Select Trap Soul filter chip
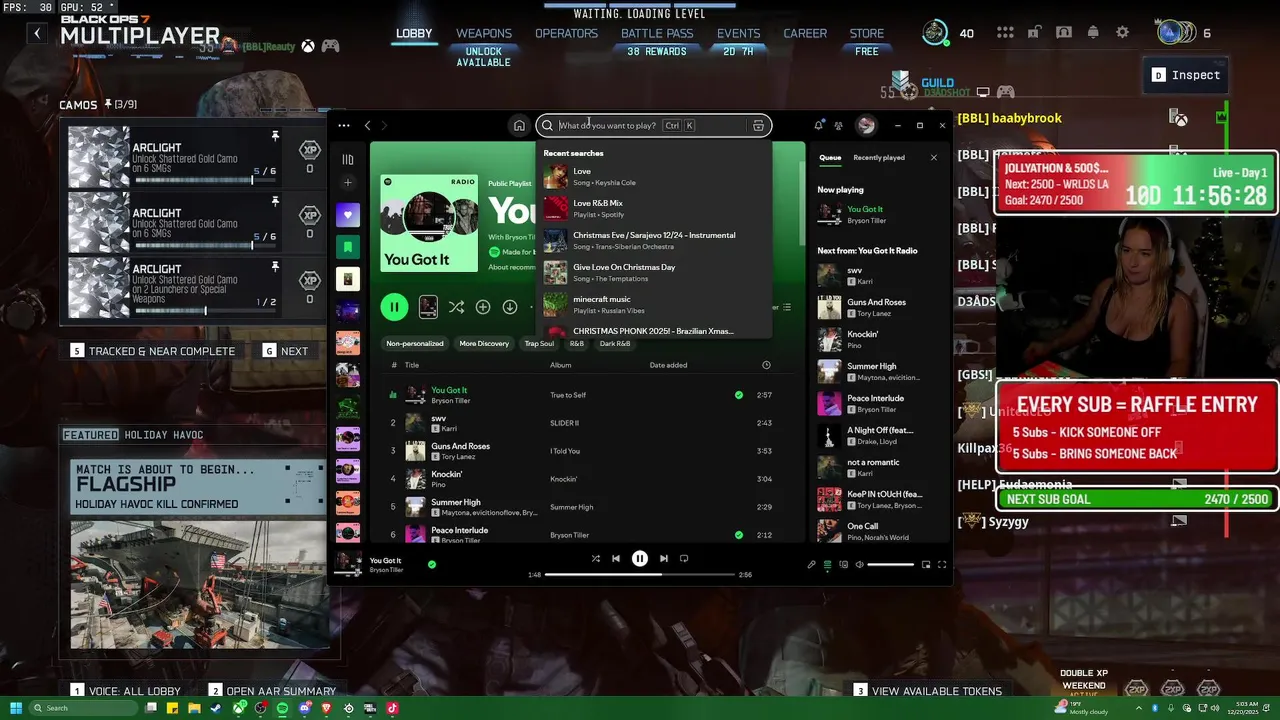The image size is (1280, 720). click(539, 344)
